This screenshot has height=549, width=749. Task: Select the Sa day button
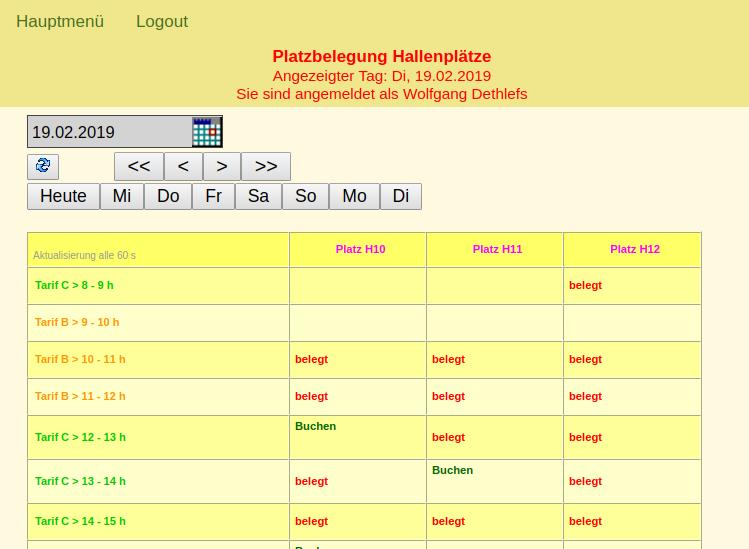tap(258, 196)
